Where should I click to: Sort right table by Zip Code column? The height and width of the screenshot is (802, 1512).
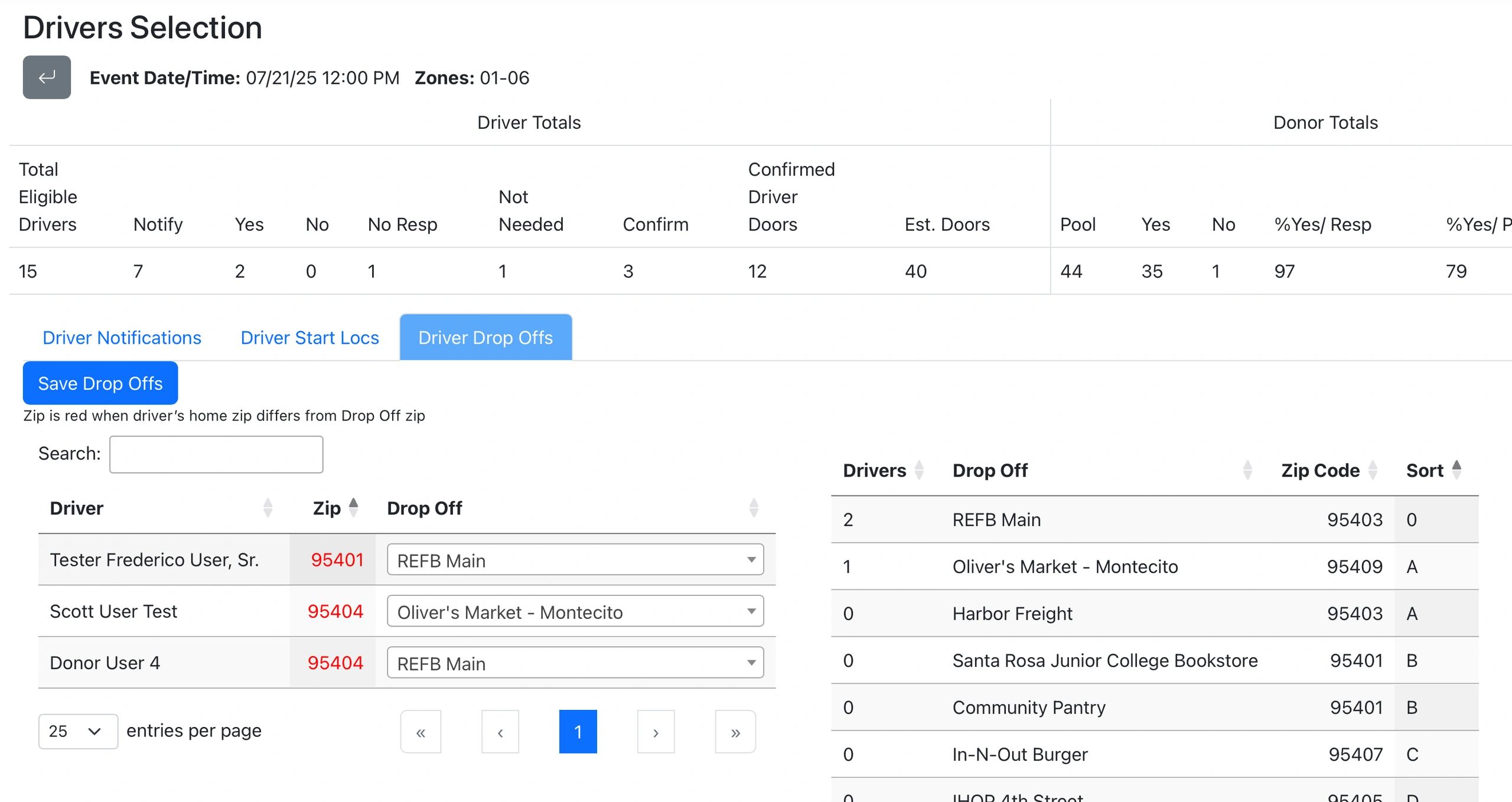pyautogui.click(x=1320, y=470)
